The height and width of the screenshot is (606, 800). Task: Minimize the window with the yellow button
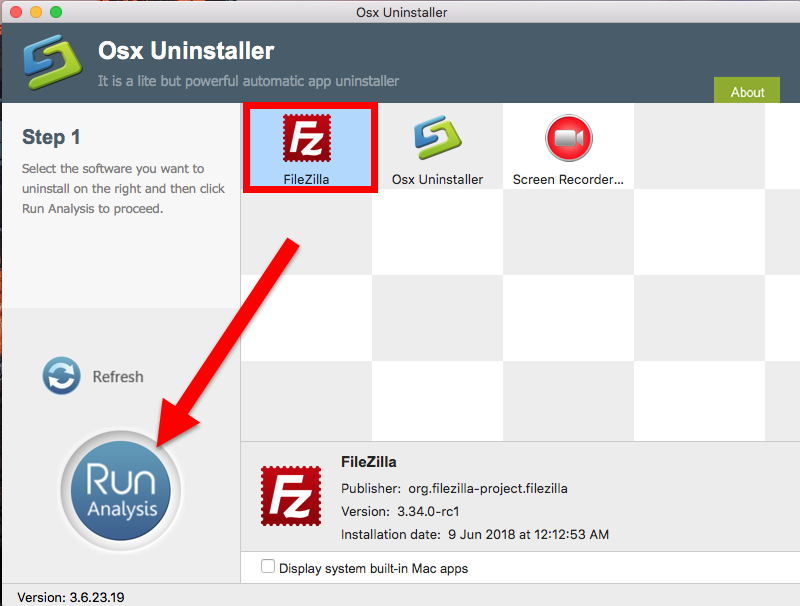point(34,12)
